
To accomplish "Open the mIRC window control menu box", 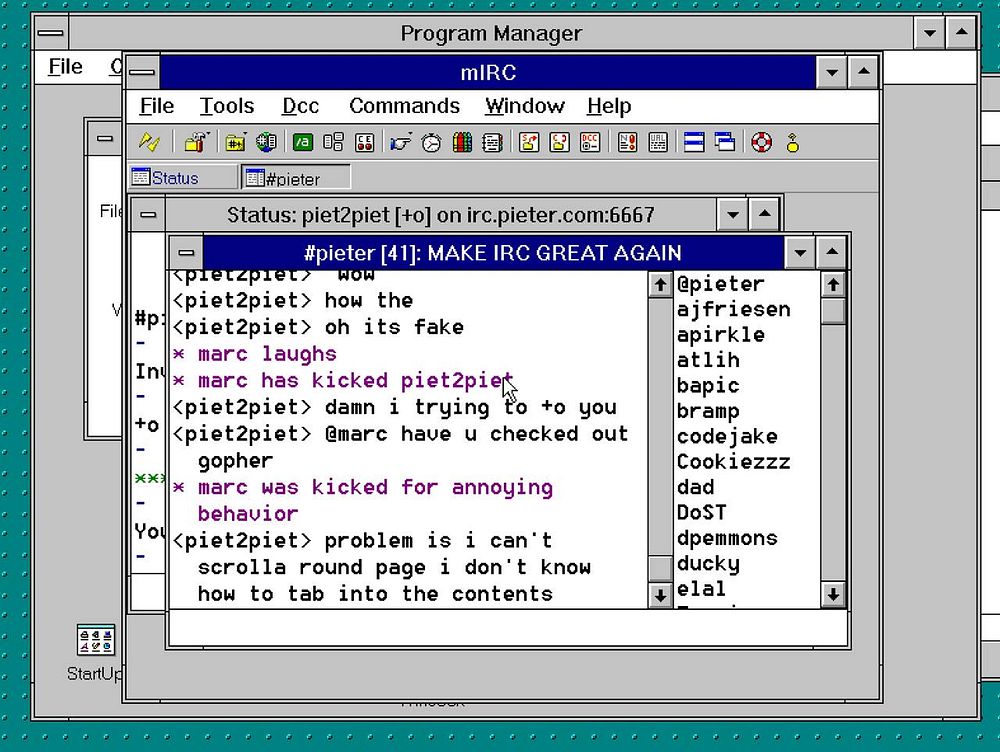I will [142, 72].
